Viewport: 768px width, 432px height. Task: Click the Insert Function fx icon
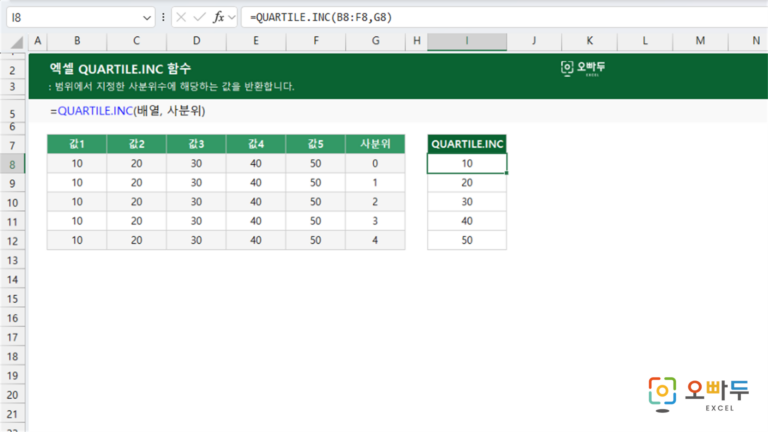tap(218, 18)
